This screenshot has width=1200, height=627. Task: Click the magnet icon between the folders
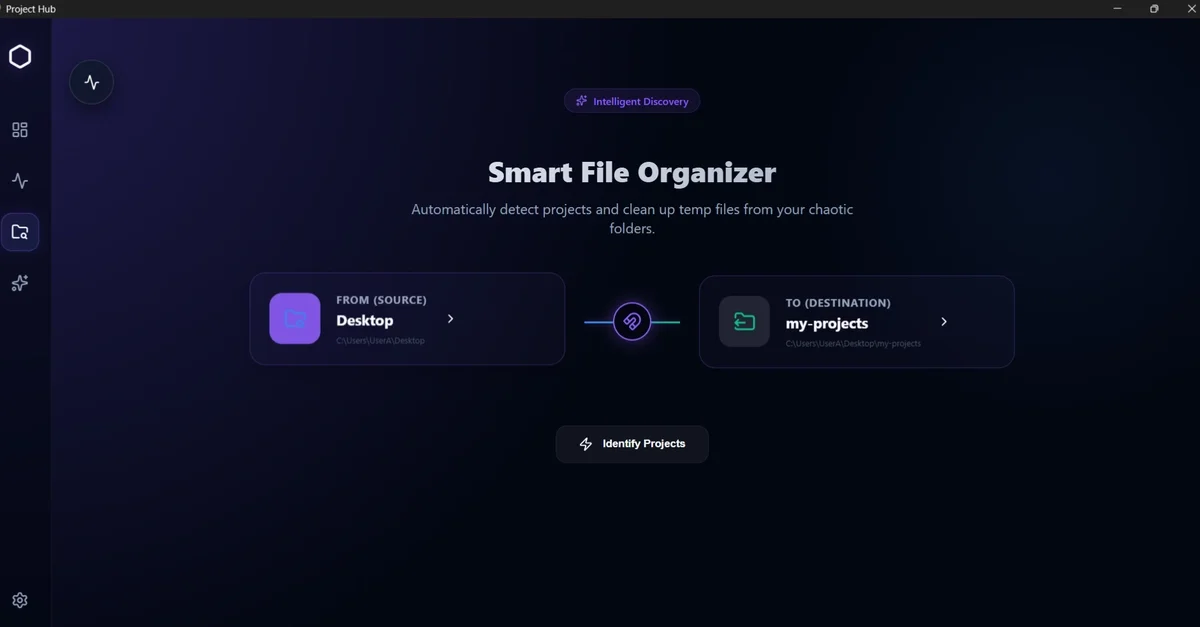[x=632, y=322]
